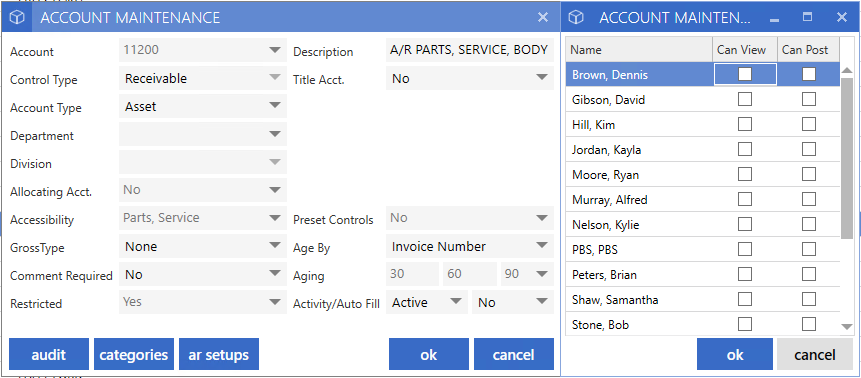Check Can View for Stone, Bob
Image resolution: width=861 pixels, height=378 pixels.
click(745, 324)
